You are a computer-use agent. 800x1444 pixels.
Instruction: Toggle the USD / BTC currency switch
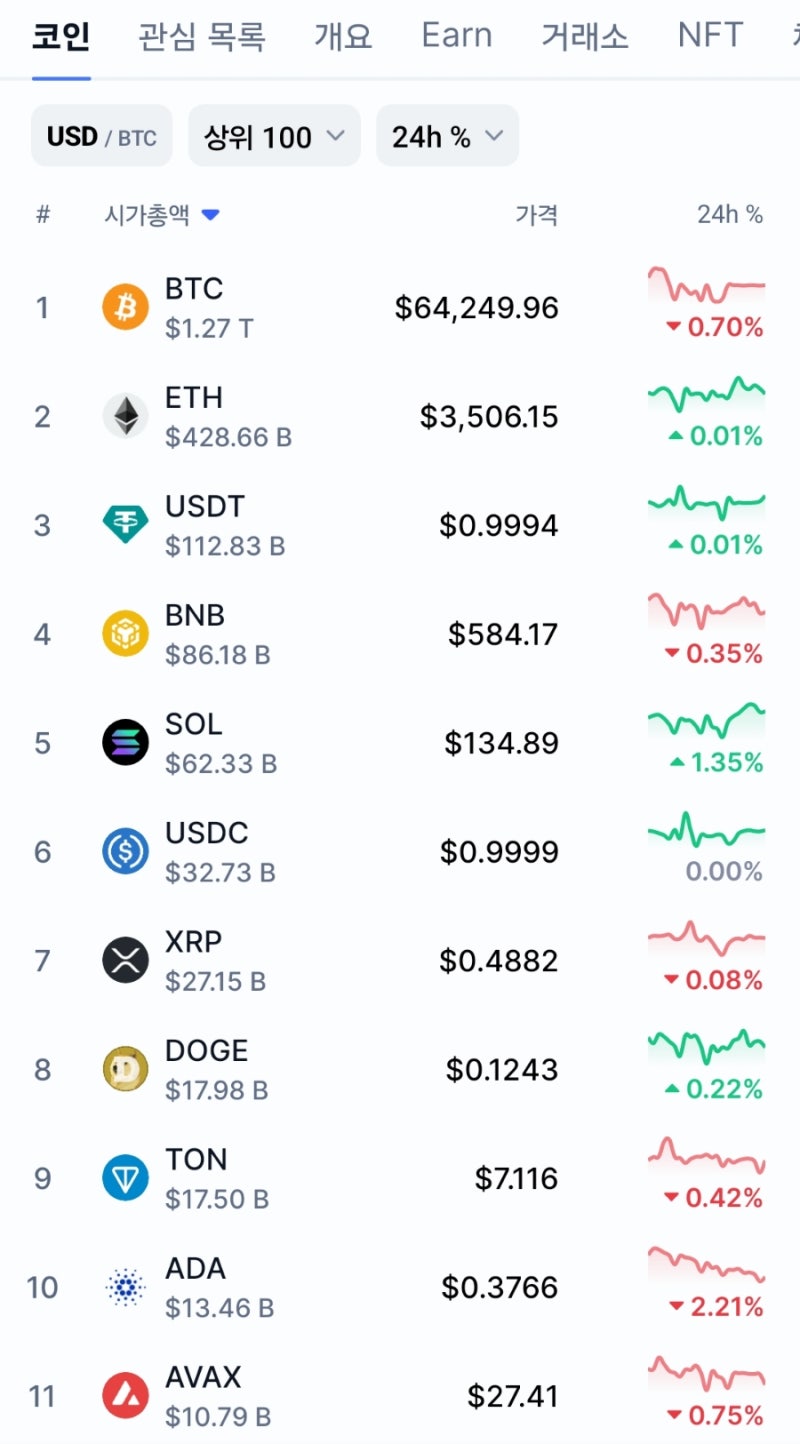(102, 136)
